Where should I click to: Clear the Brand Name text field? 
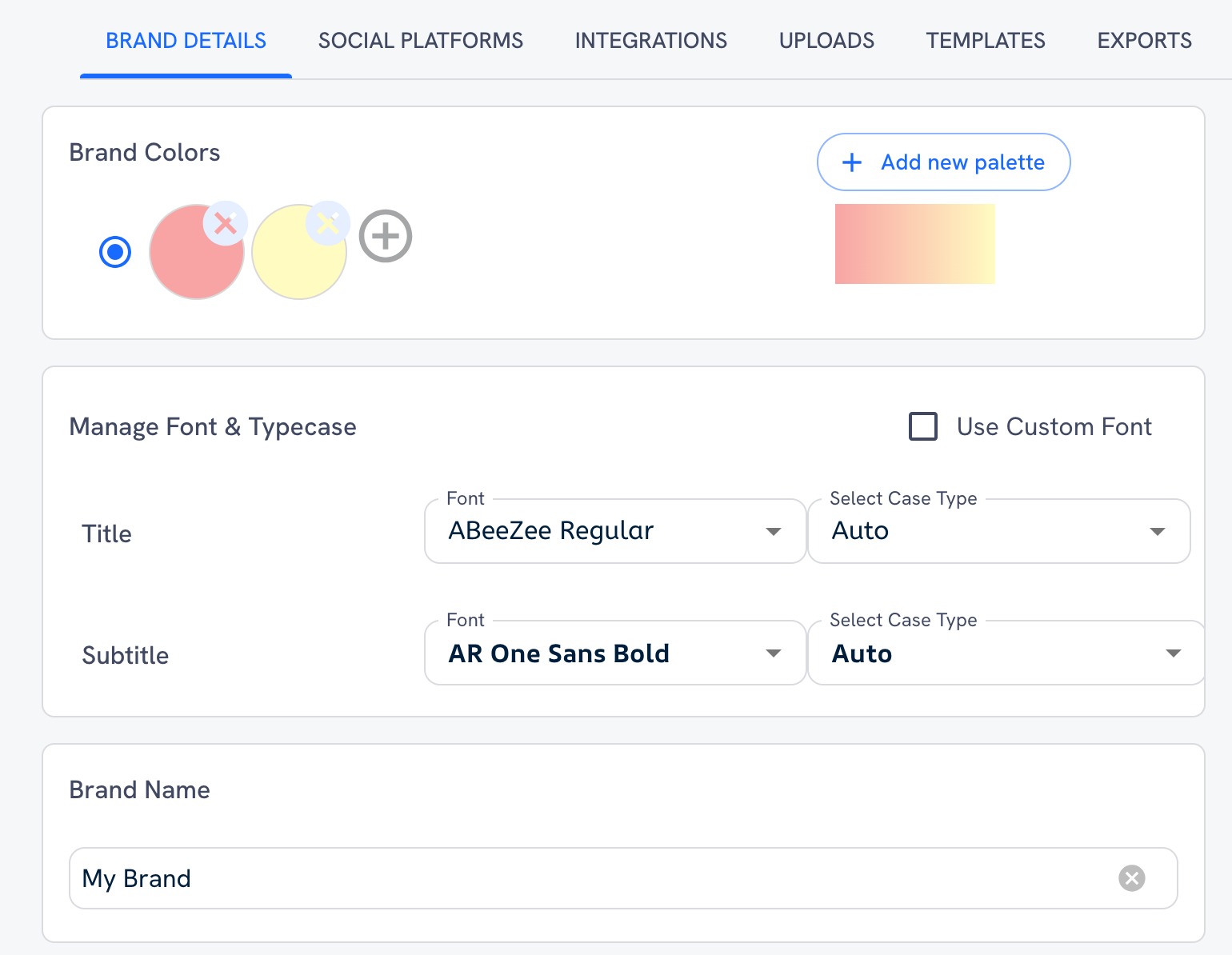(x=1131, y=877)
